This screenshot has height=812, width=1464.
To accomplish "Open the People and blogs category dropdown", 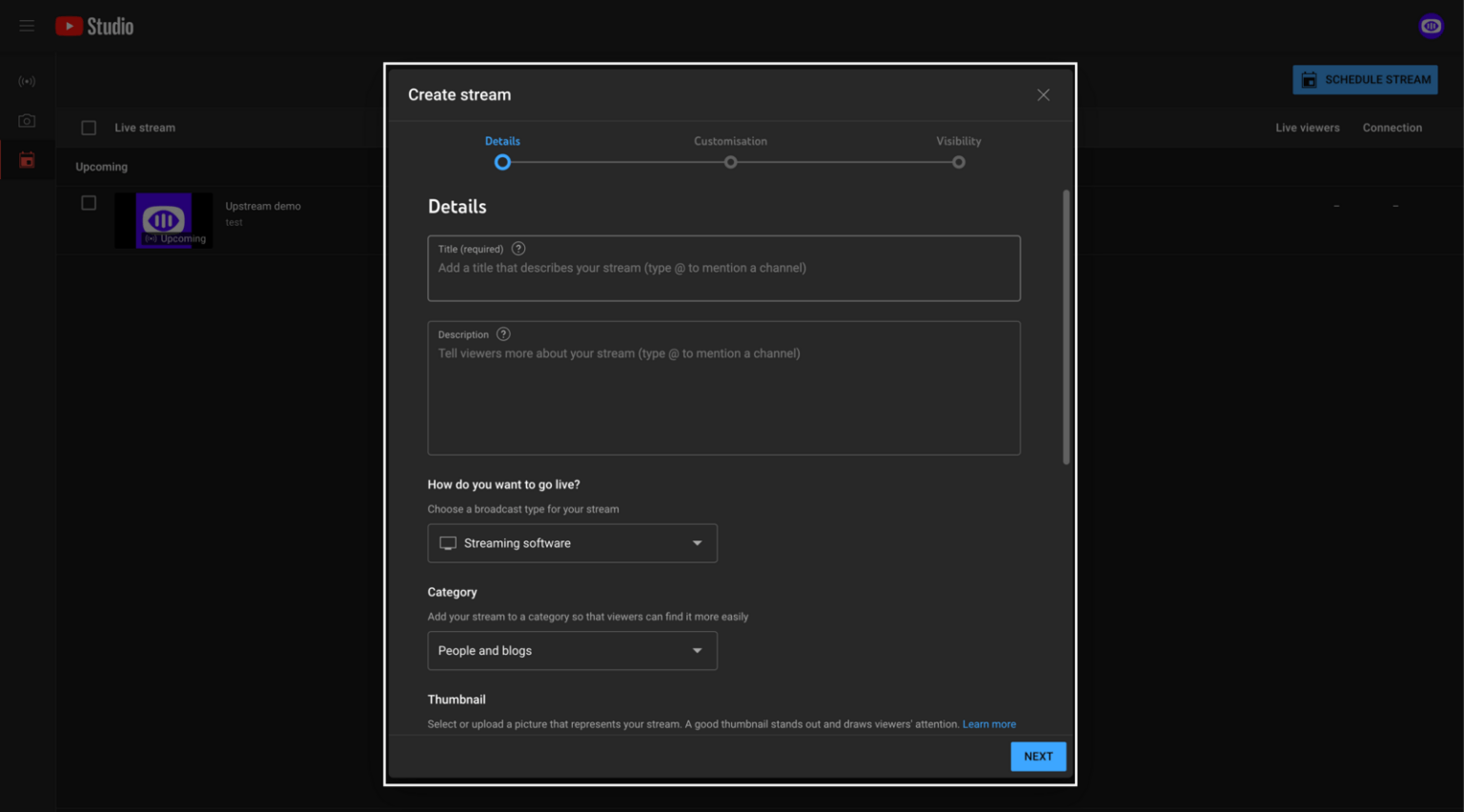I will click(x=572, y=651).
